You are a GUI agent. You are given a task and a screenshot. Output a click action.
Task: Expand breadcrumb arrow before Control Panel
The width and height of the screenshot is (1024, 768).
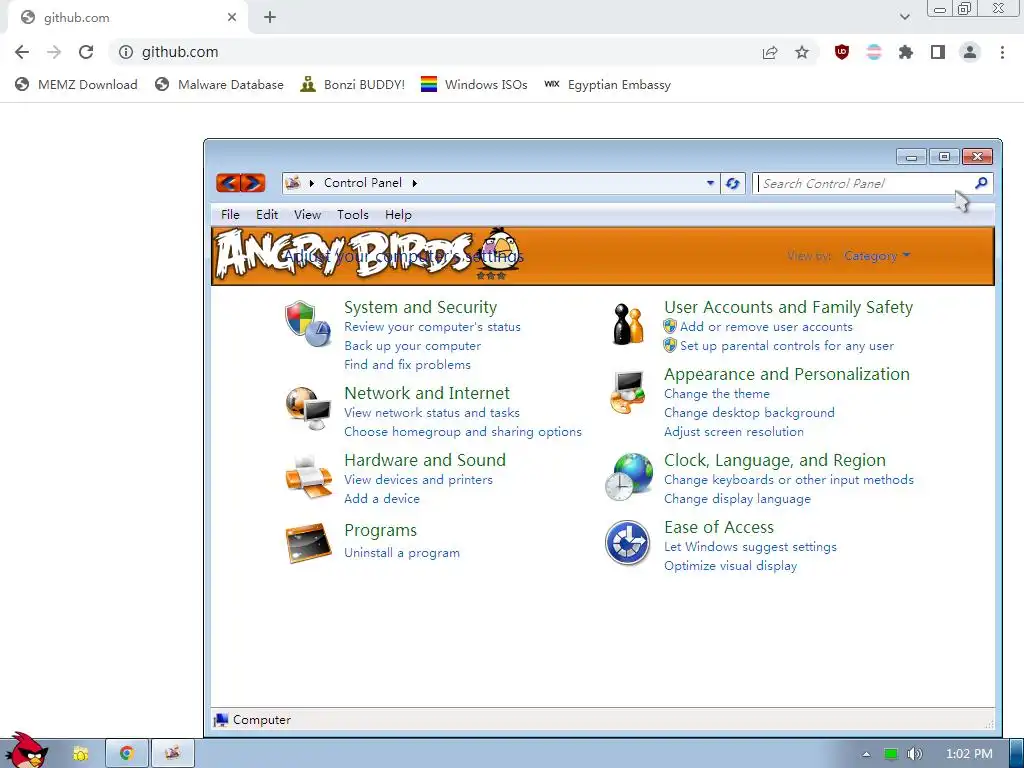click(312, 184)
